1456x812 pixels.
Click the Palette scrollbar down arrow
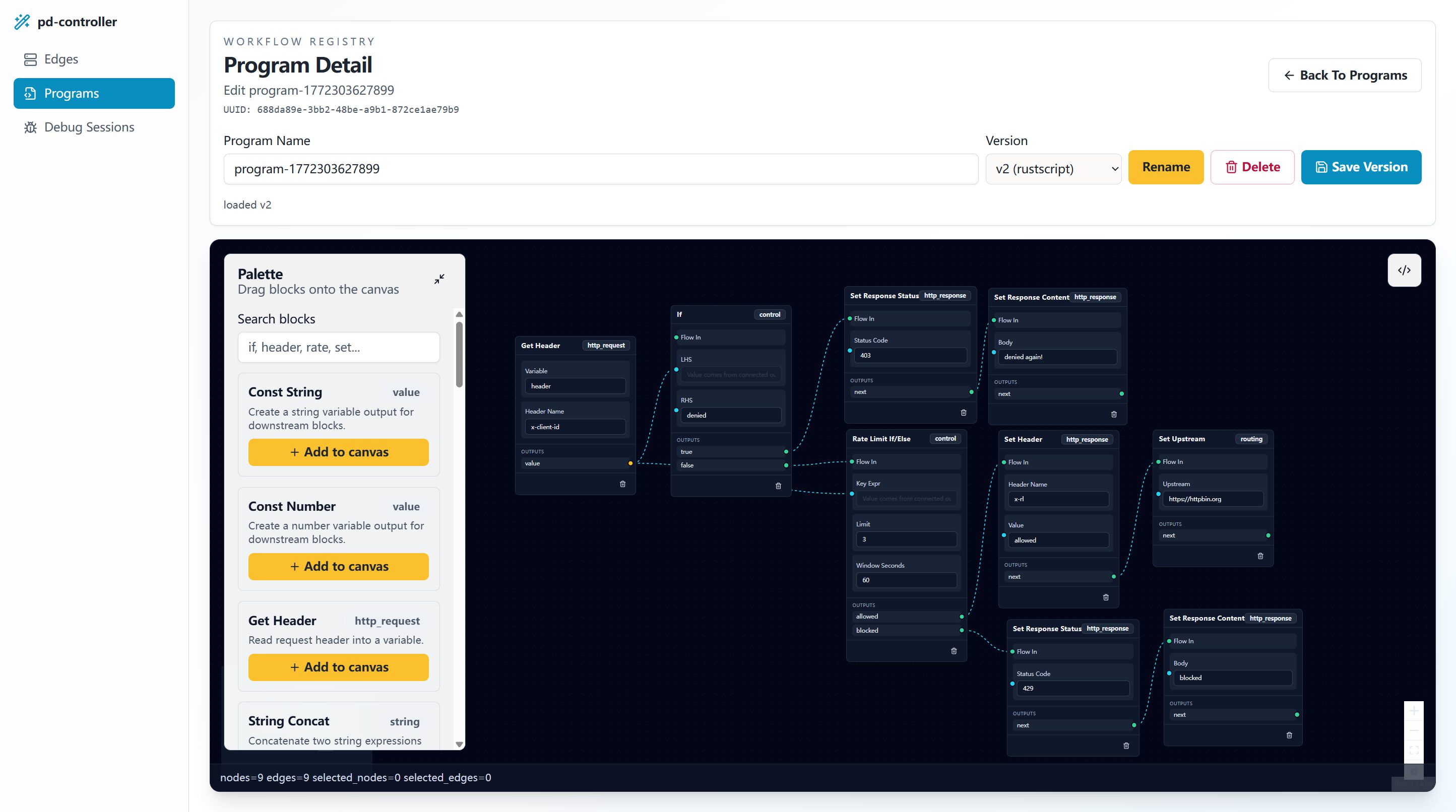click(x=459, y=744)
